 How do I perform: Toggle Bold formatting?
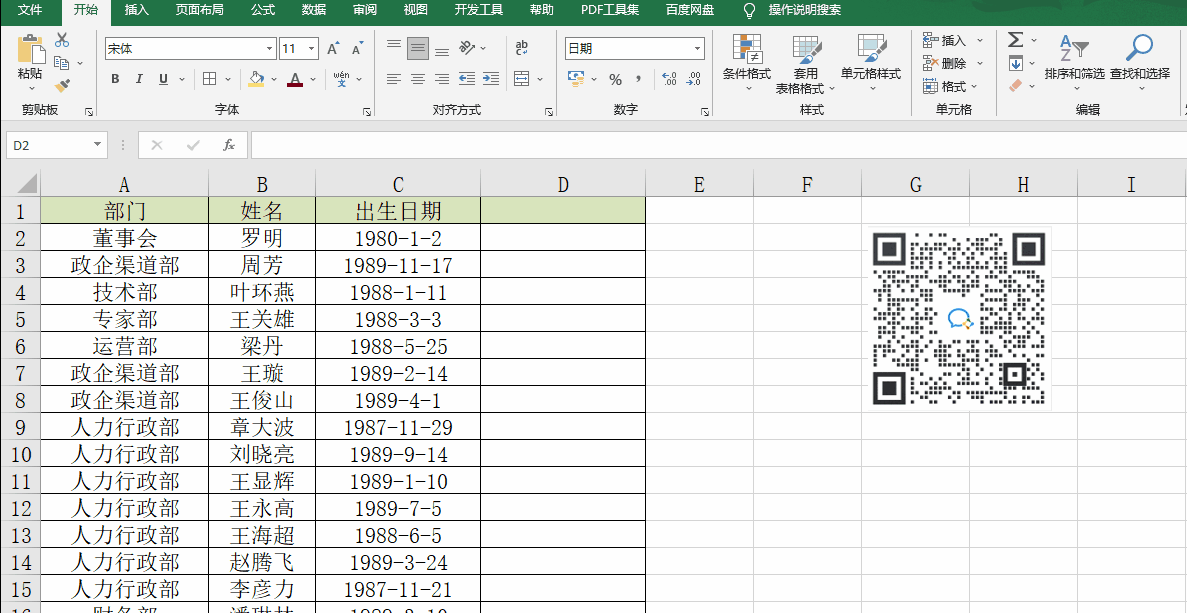click(x=115, y=79)
